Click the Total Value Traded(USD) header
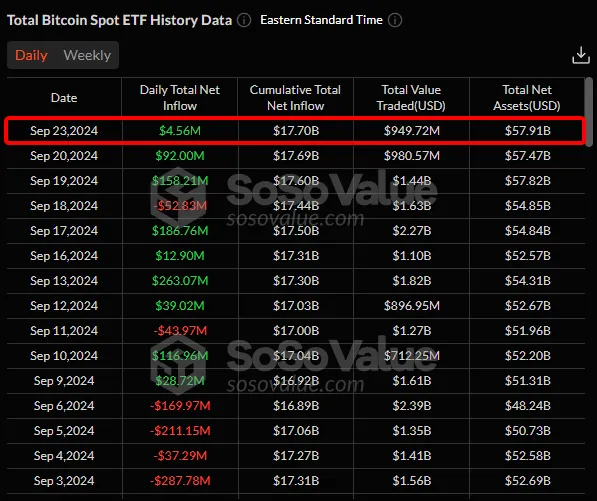597x501 pixels. [x=411, y=98]
